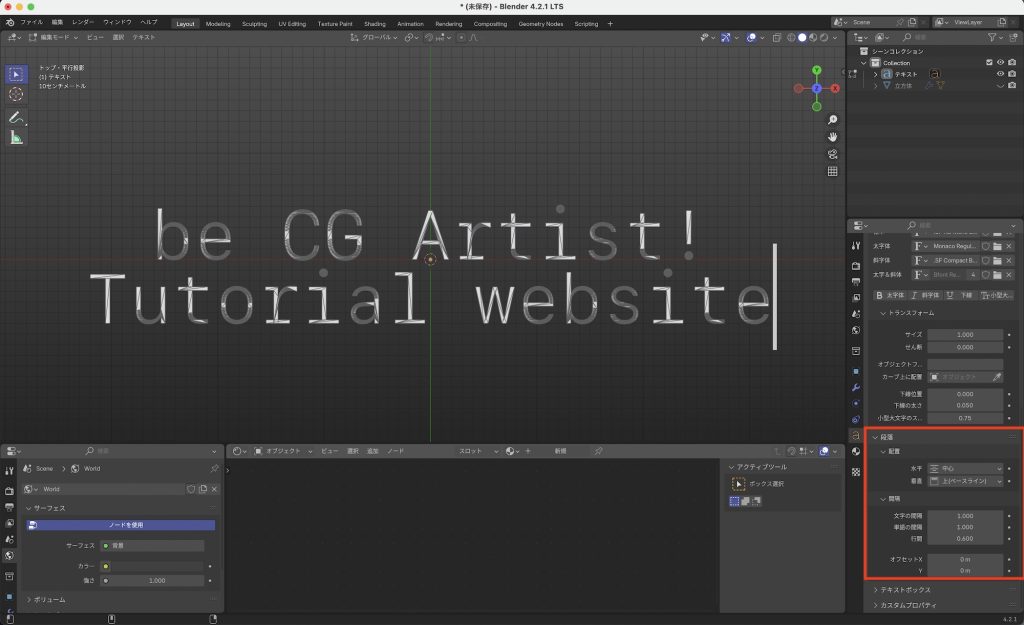1024x625 pixels.
Task: Disable camera render toggle for テキスト object
Action: [1013, 74]
